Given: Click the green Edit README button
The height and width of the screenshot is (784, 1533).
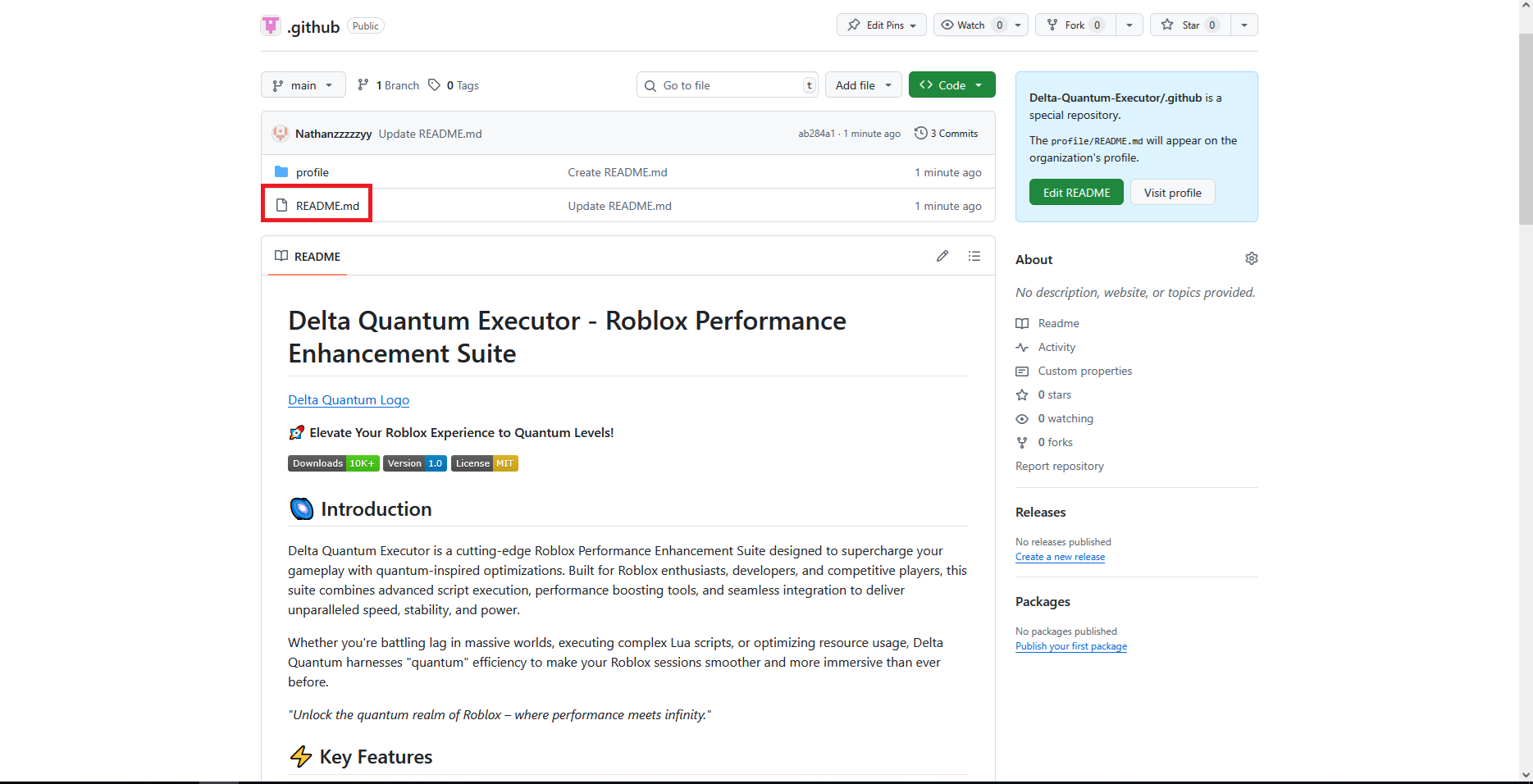Looking at the screenshot, I should tap(1076, 193).
